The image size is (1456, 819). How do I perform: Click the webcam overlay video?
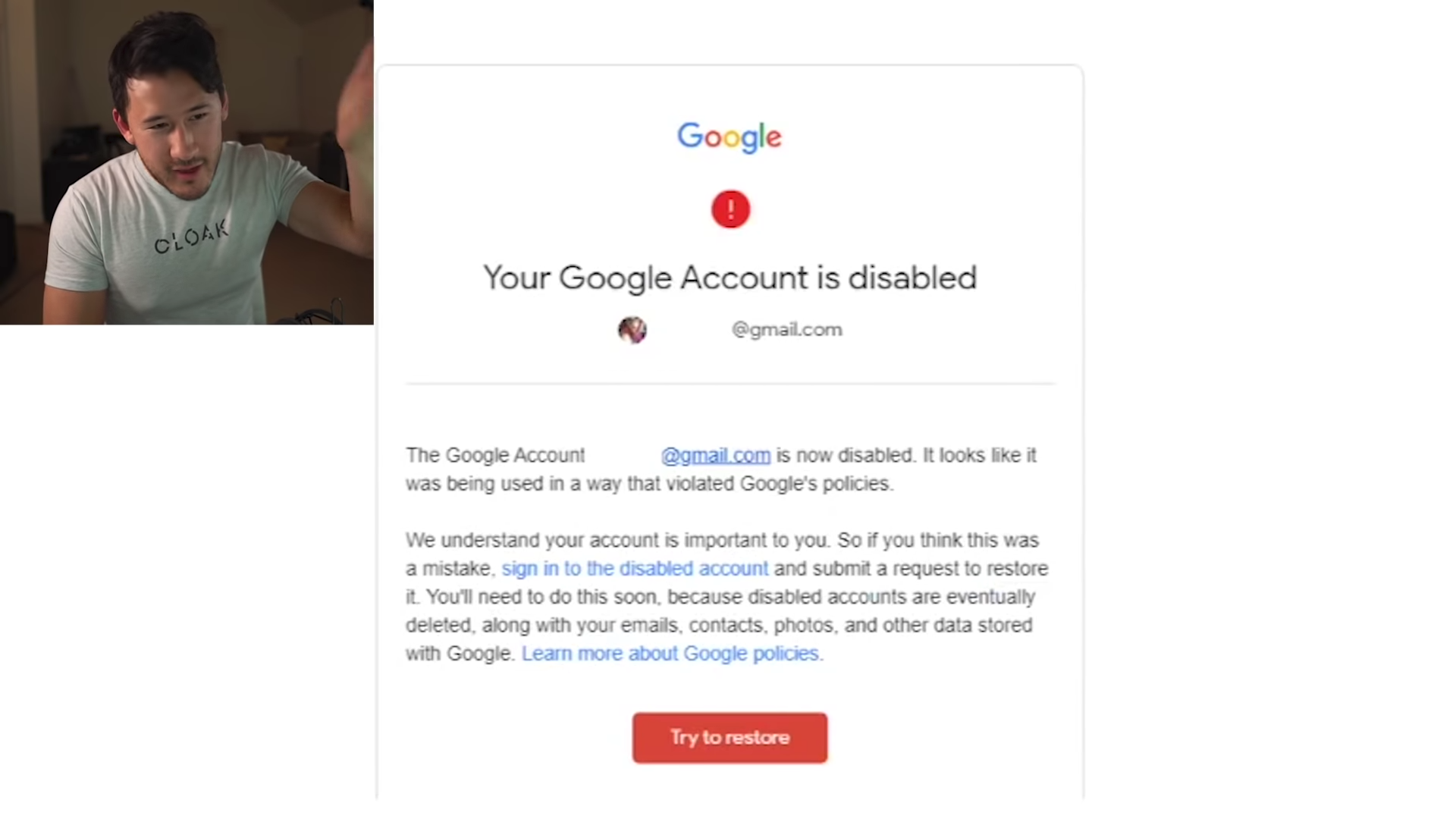(x=187, y=162)
